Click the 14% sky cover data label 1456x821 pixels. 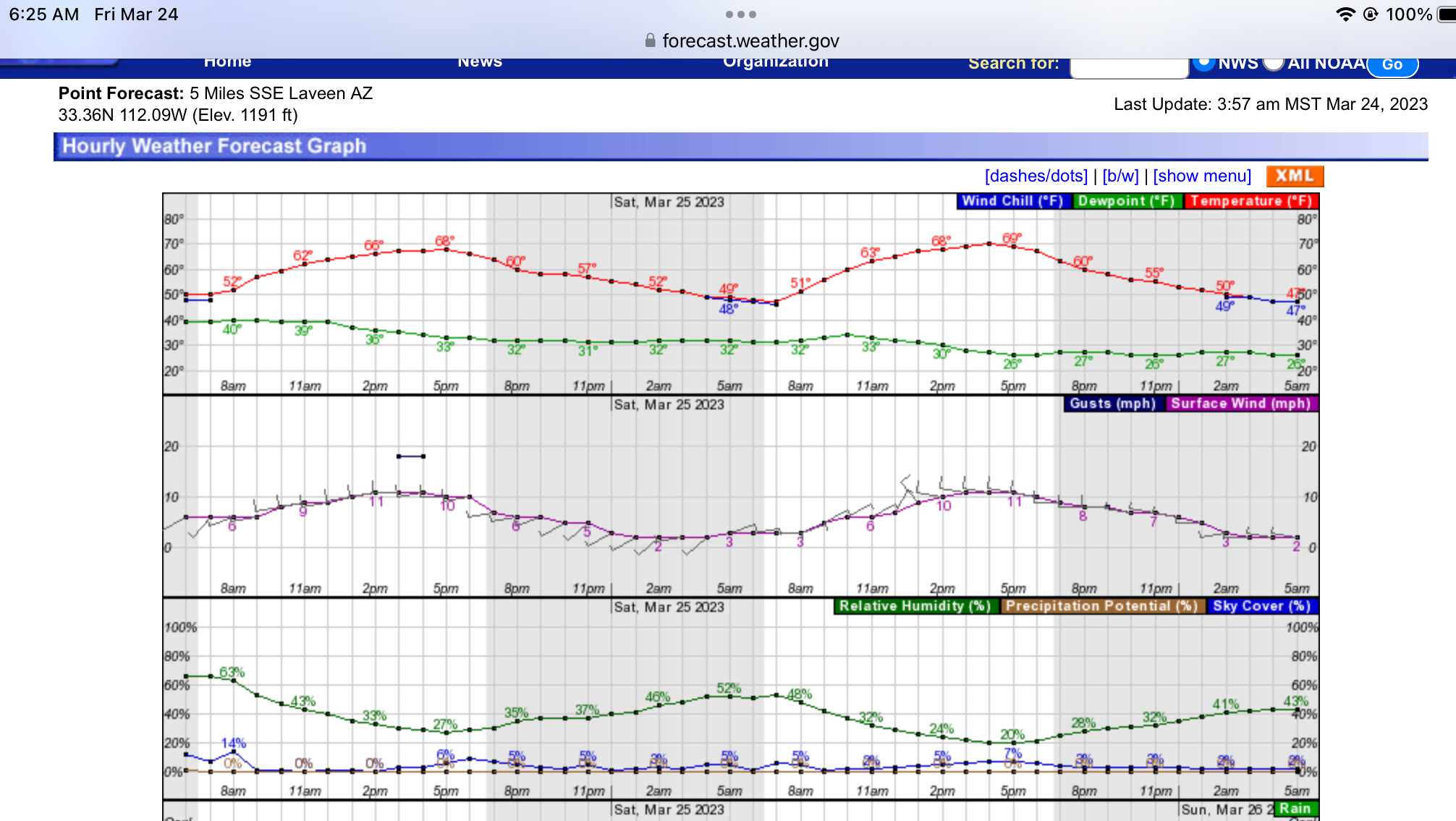(x=234, y=743)
